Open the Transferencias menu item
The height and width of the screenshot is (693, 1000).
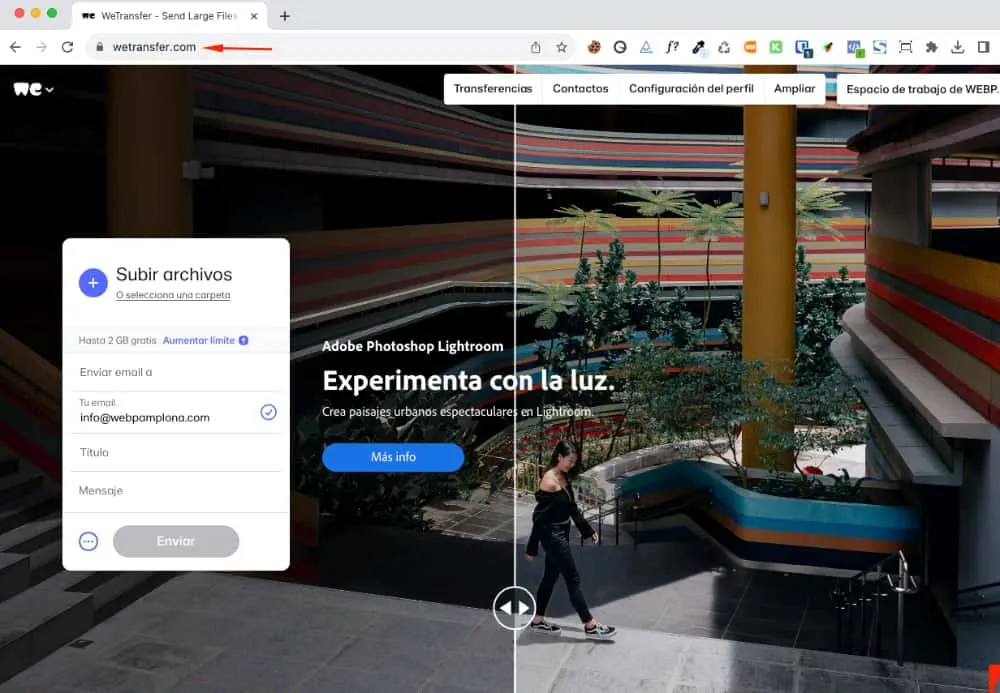click(492, 89)
